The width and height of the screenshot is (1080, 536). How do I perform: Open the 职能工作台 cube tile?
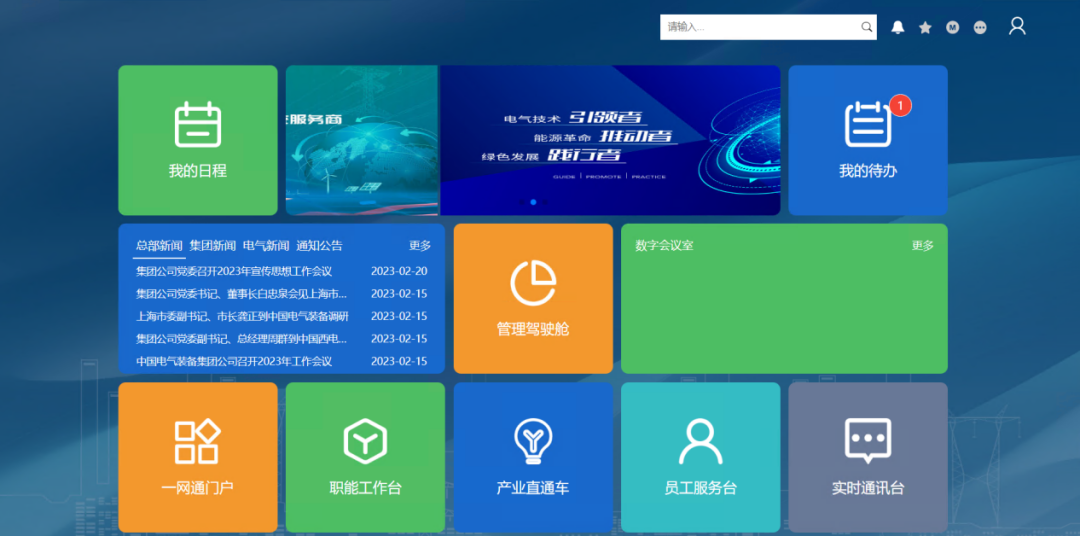coord(365,457)
